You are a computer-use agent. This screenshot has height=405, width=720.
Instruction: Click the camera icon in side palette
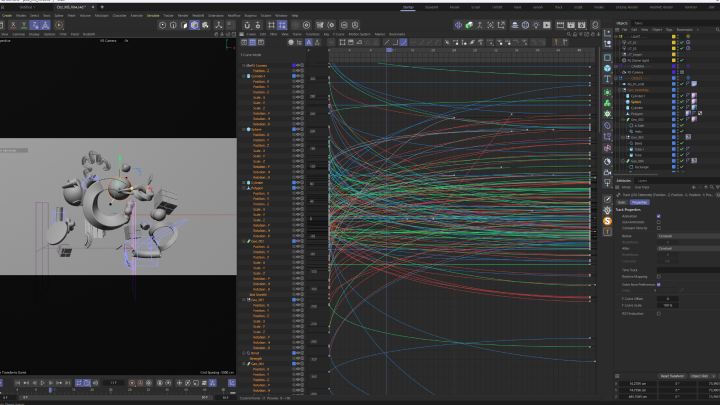[608, 173]
